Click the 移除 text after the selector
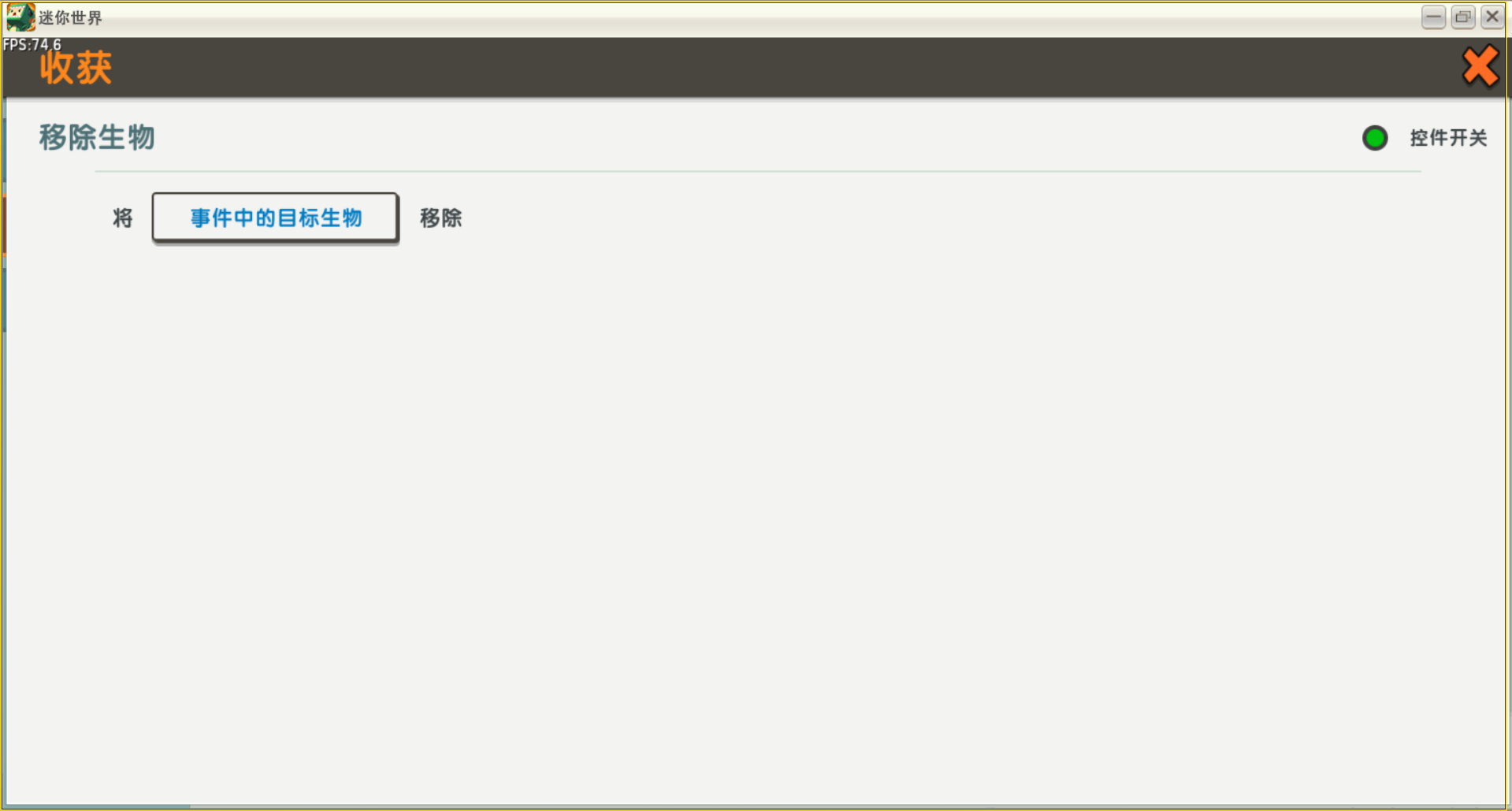 click(440, 218)
